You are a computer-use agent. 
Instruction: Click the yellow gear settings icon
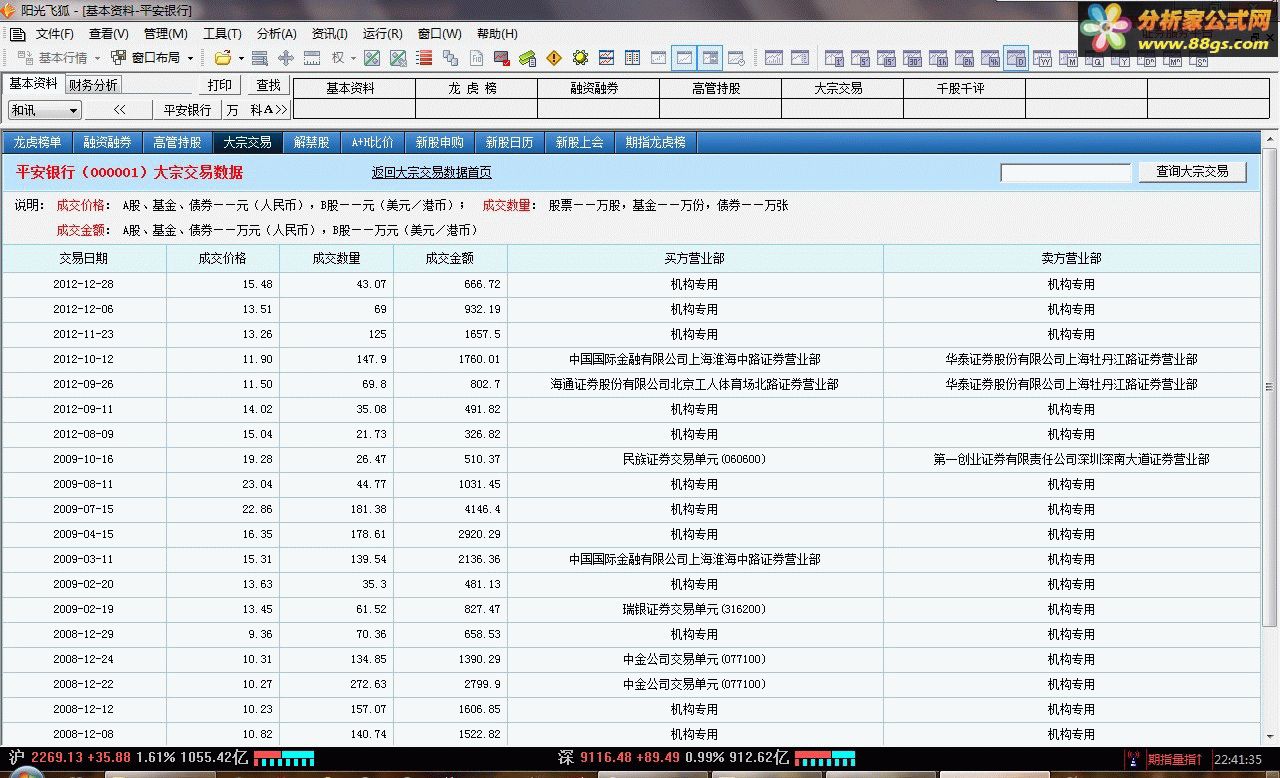pos(580,58)
